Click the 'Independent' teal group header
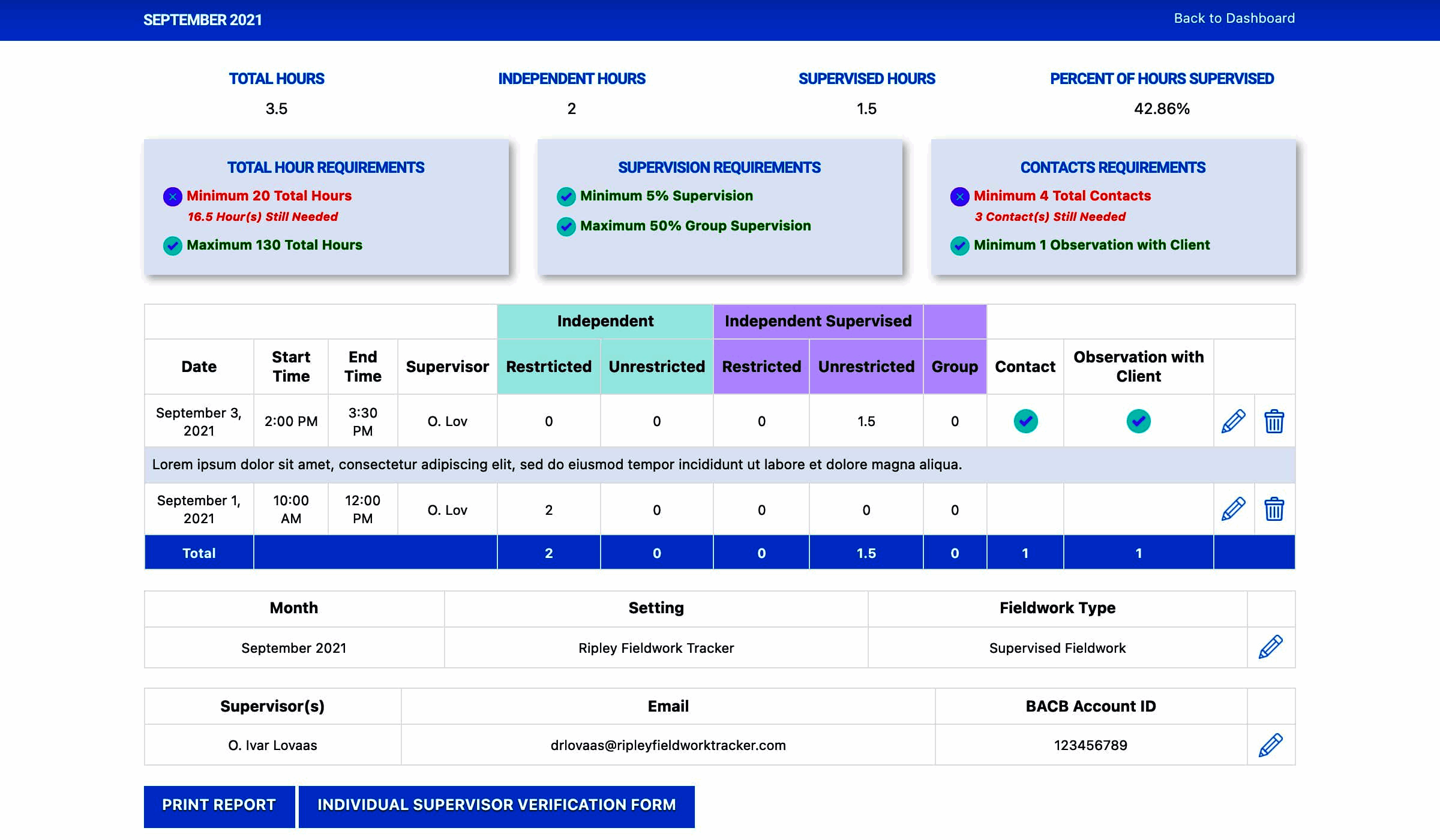Screen dimensions: 1440x840 pyautogui.click(x=605, y=321)
